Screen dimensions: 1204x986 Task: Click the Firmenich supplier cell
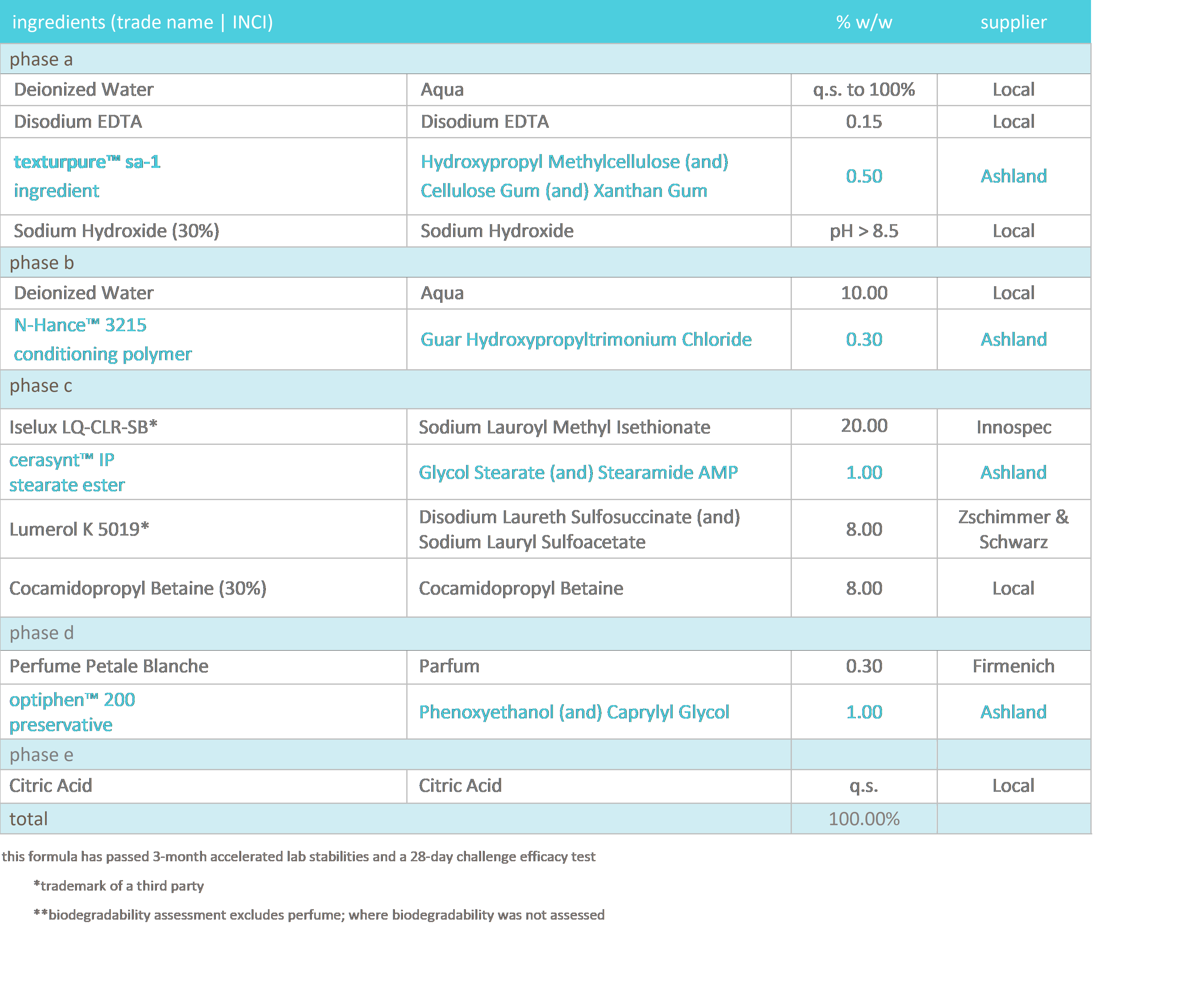1013,666
